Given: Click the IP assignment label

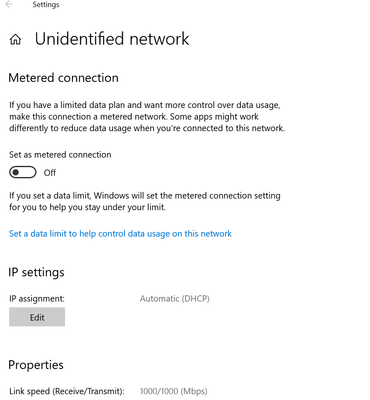Looking at the screenshot, I should [37, 298].
